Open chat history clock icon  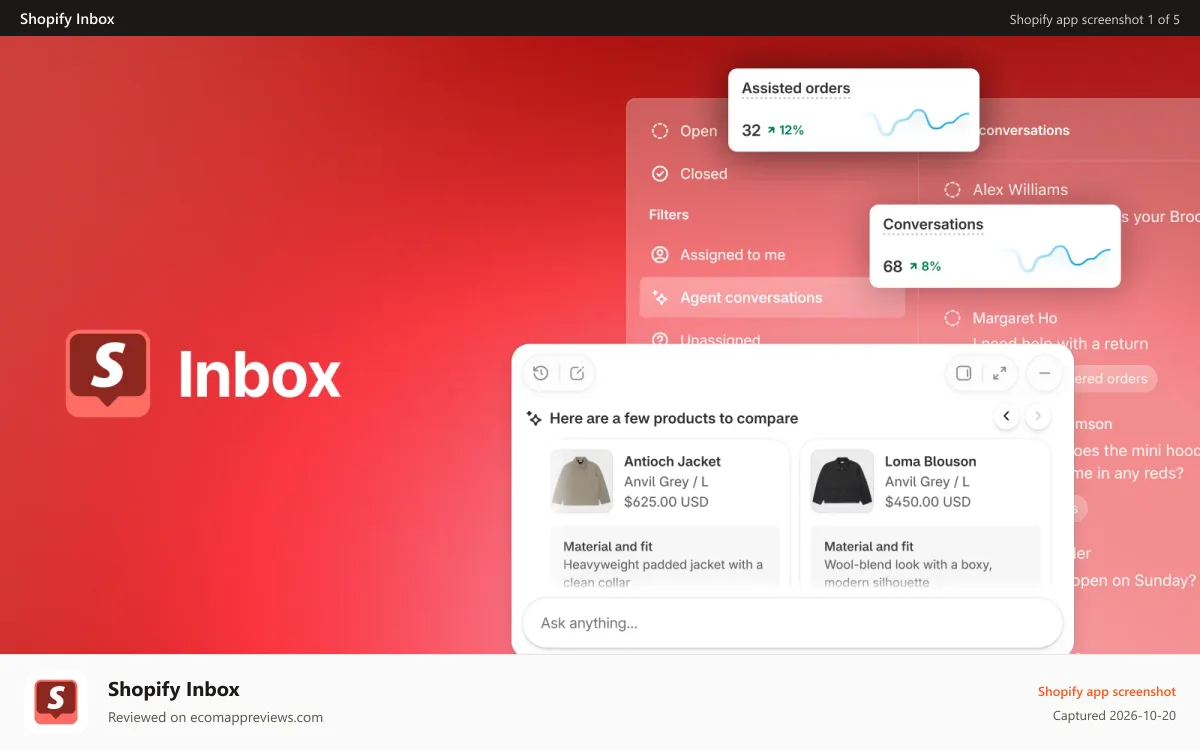click(x=541, y=373)
